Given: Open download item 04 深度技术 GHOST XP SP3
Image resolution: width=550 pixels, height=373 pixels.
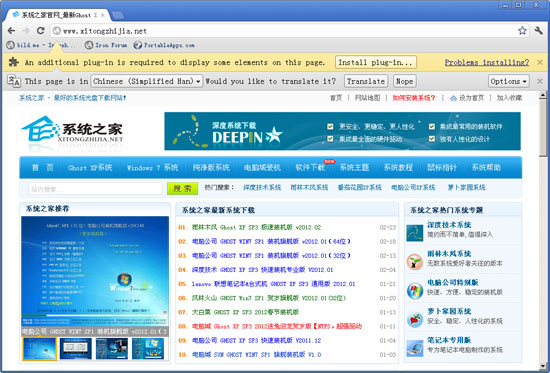Looking at the screenshot, I should [x=262, y=270].
